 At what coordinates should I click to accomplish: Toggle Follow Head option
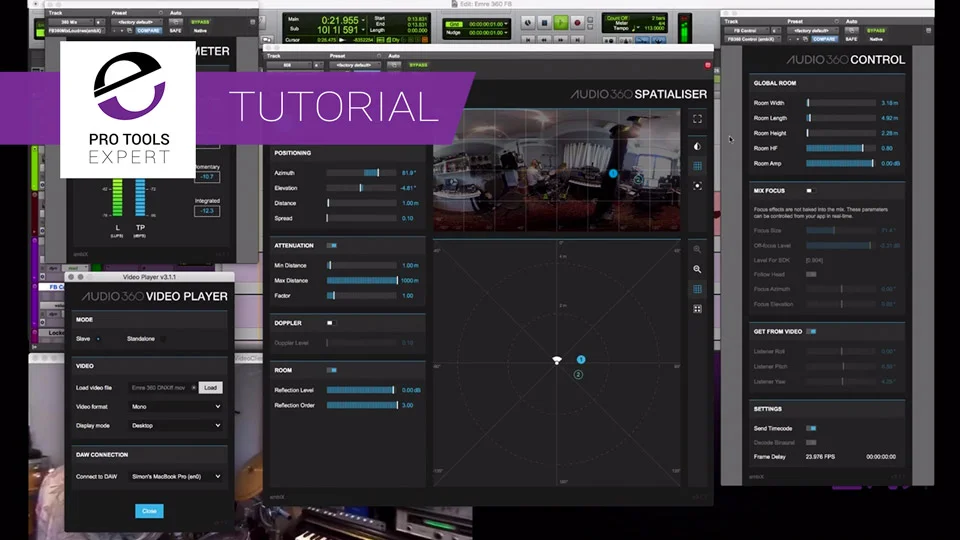[x=811, y=274]
